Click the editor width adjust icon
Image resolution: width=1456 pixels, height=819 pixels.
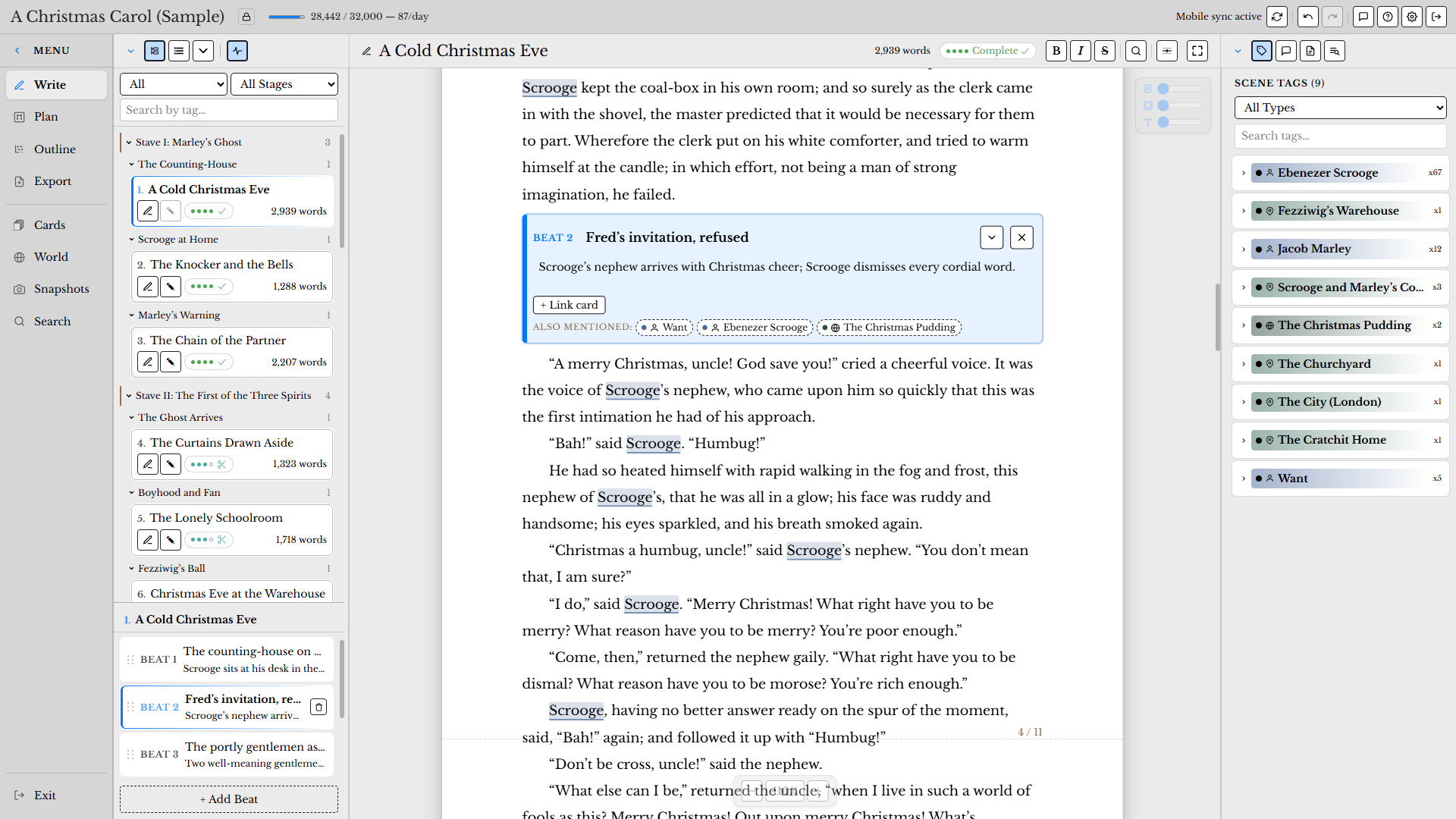tap(1167, 51)
